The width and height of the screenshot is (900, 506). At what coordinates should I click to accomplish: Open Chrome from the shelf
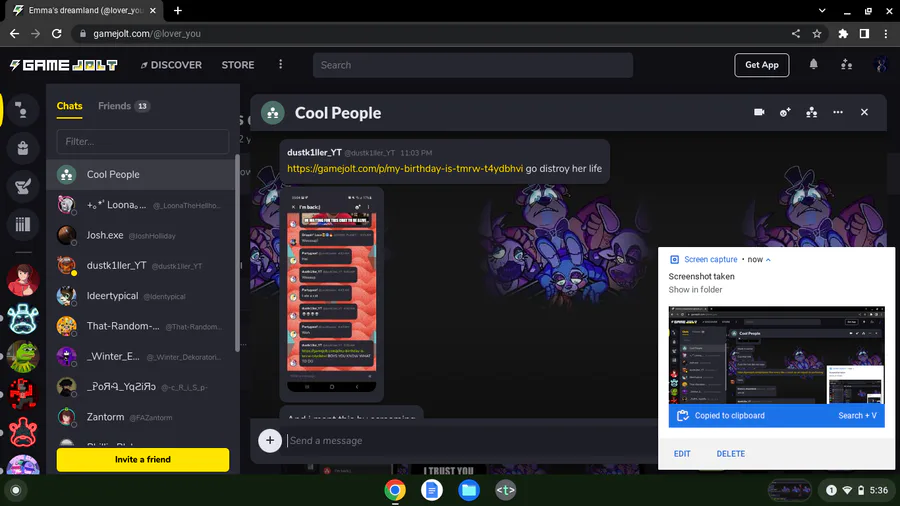tap(395, 490)
